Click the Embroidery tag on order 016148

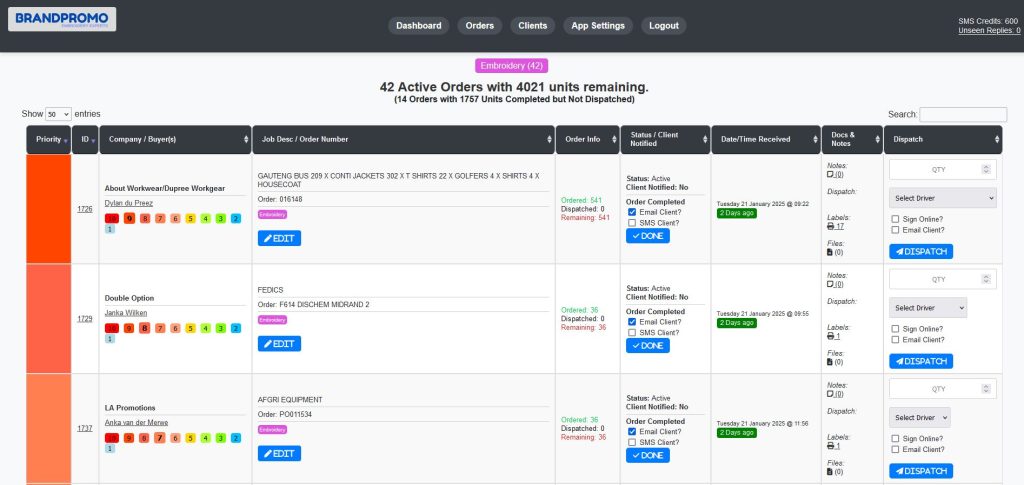tap(272, 214)
